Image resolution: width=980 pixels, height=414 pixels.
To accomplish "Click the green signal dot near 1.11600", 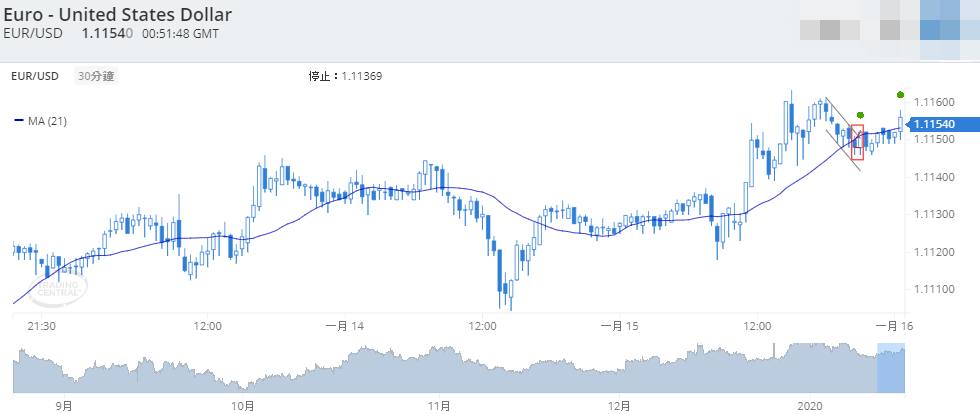I will coord(901,94).
